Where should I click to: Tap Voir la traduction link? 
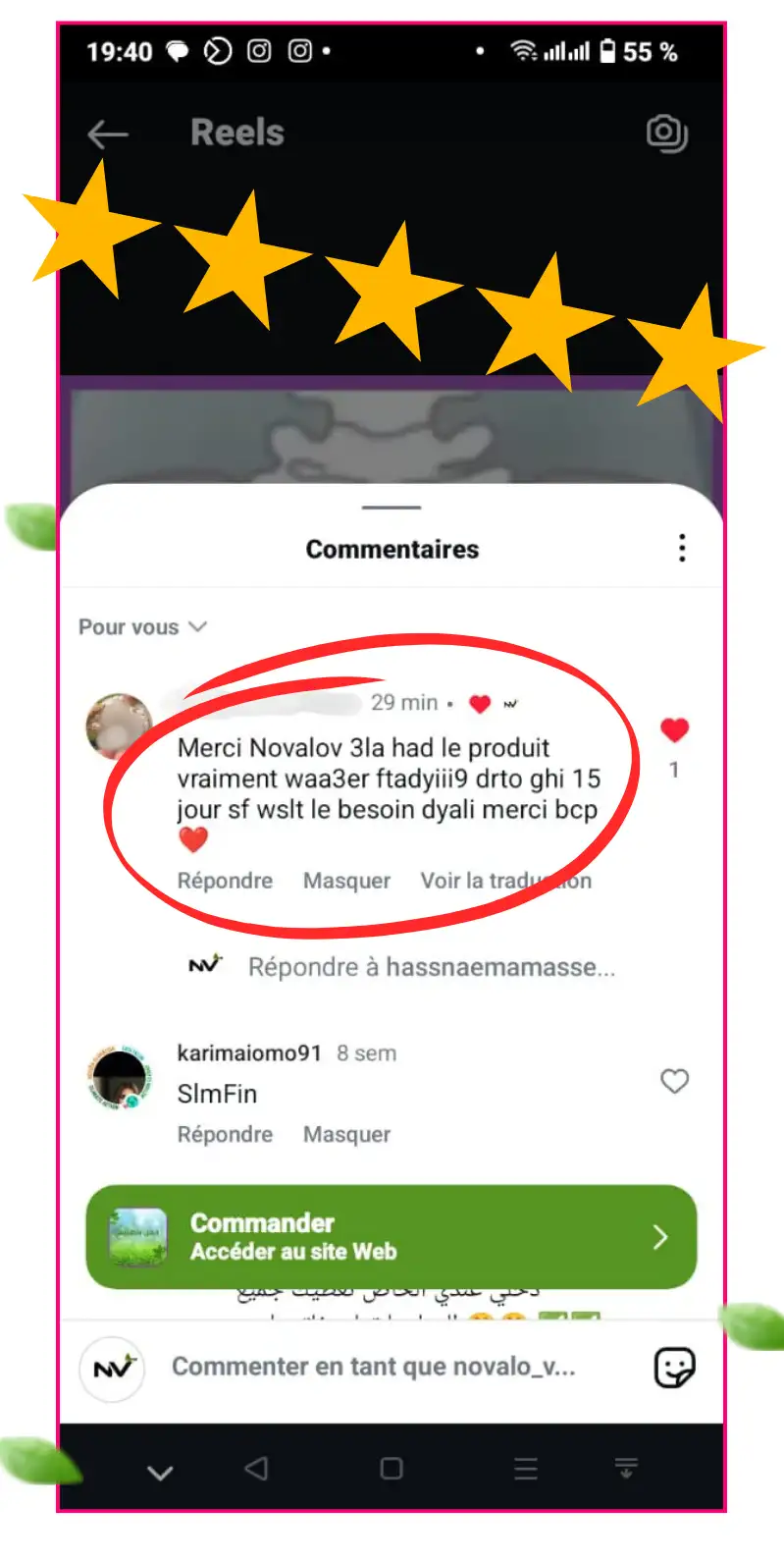coord(506,881)
